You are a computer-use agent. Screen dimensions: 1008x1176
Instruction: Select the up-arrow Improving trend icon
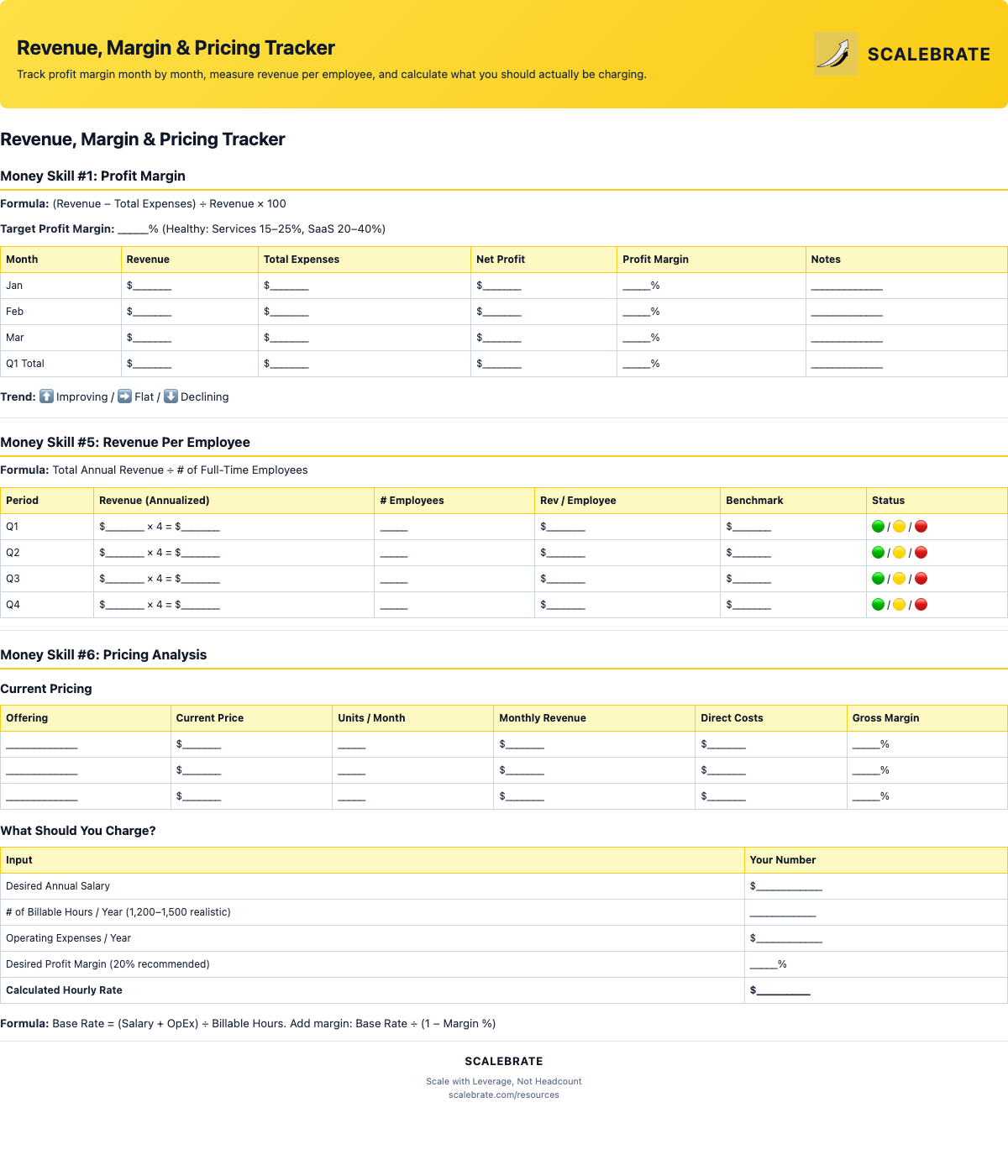pyautogui.click(x=47, y=396)
